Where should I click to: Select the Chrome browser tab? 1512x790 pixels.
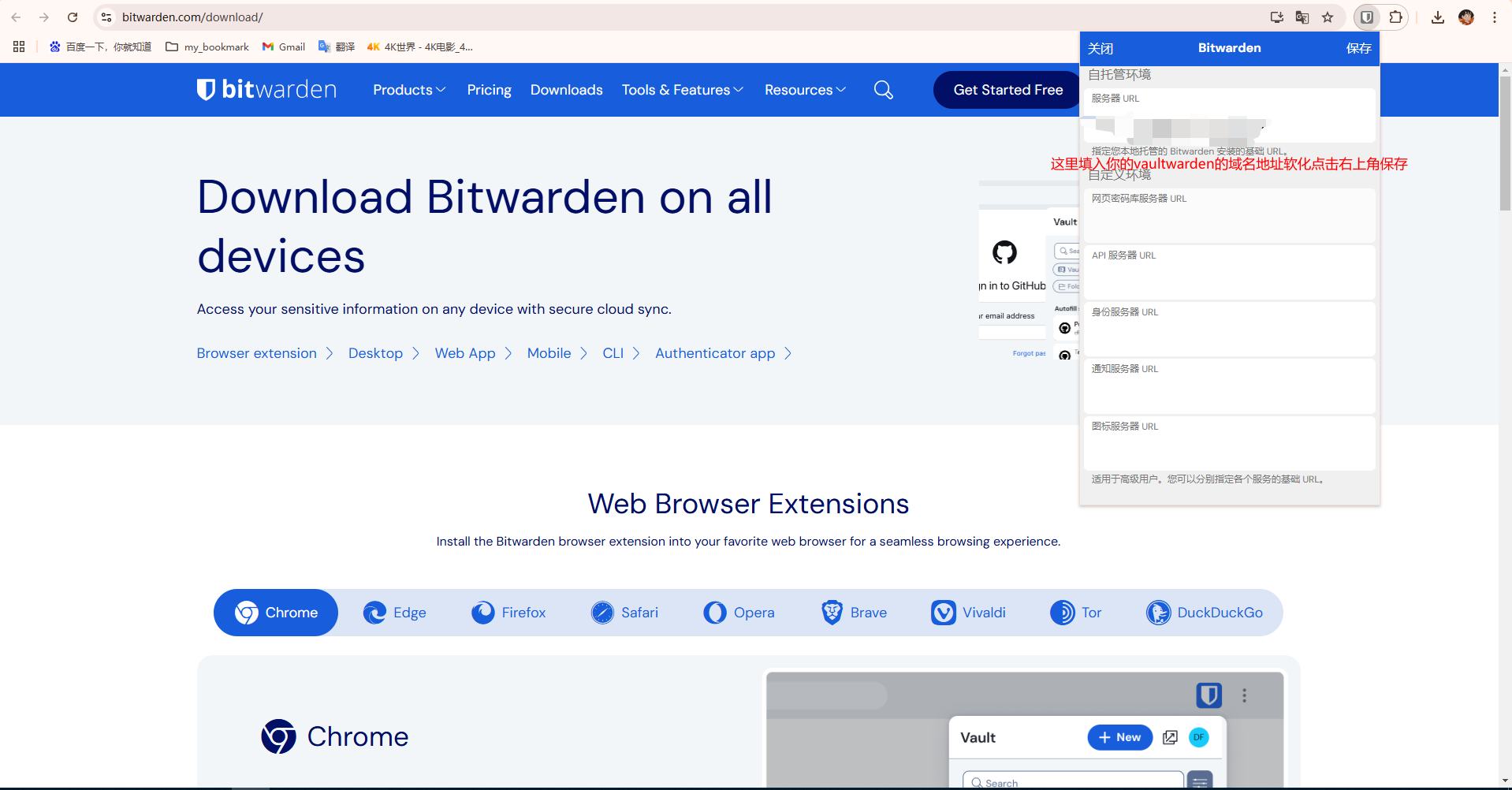pos(276,613)
